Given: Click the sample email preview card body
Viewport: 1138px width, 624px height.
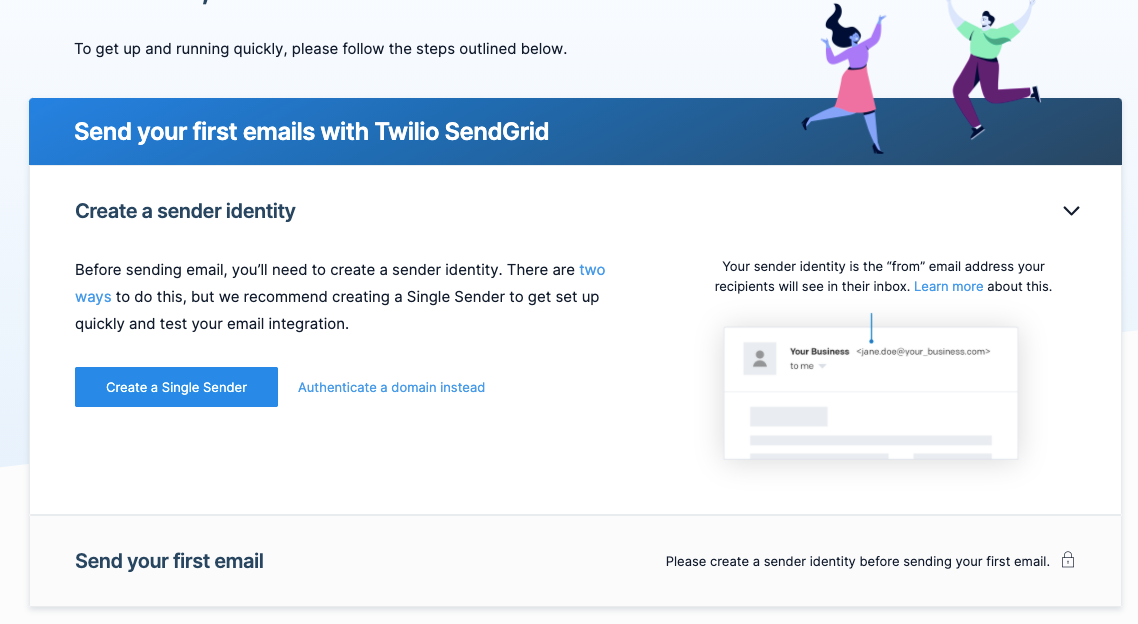Looking at the screenshot, I should point(871,393).
